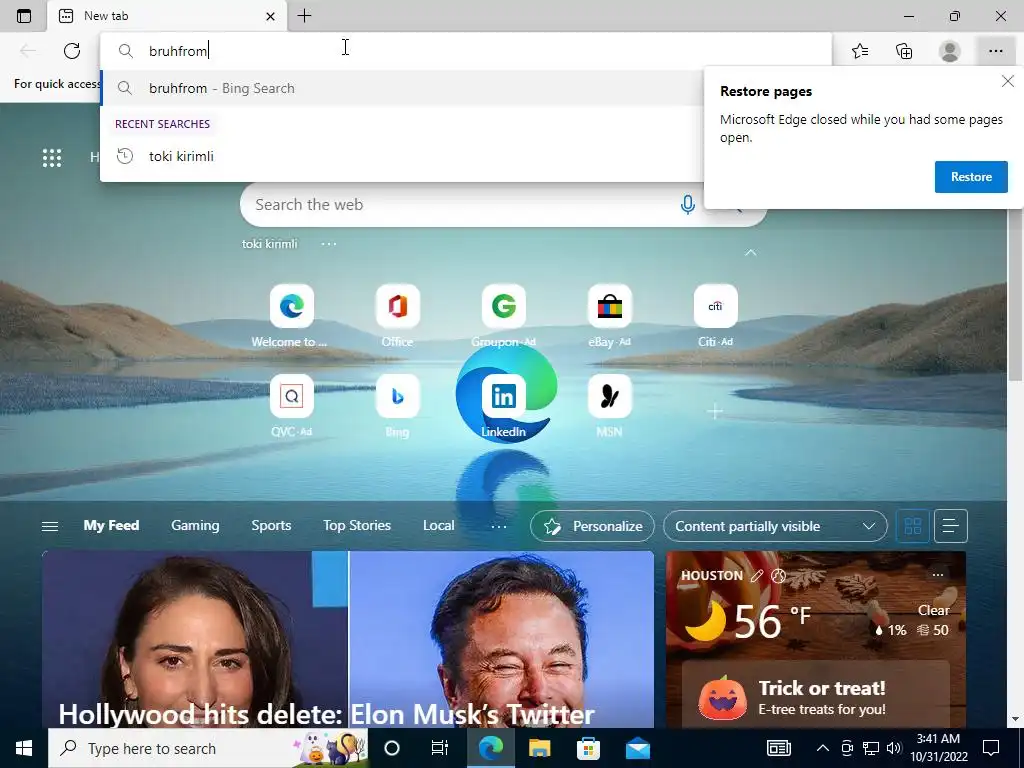1024x768 pixels.
Task: Close the New tab tab
Action: [x=270, y=16]
